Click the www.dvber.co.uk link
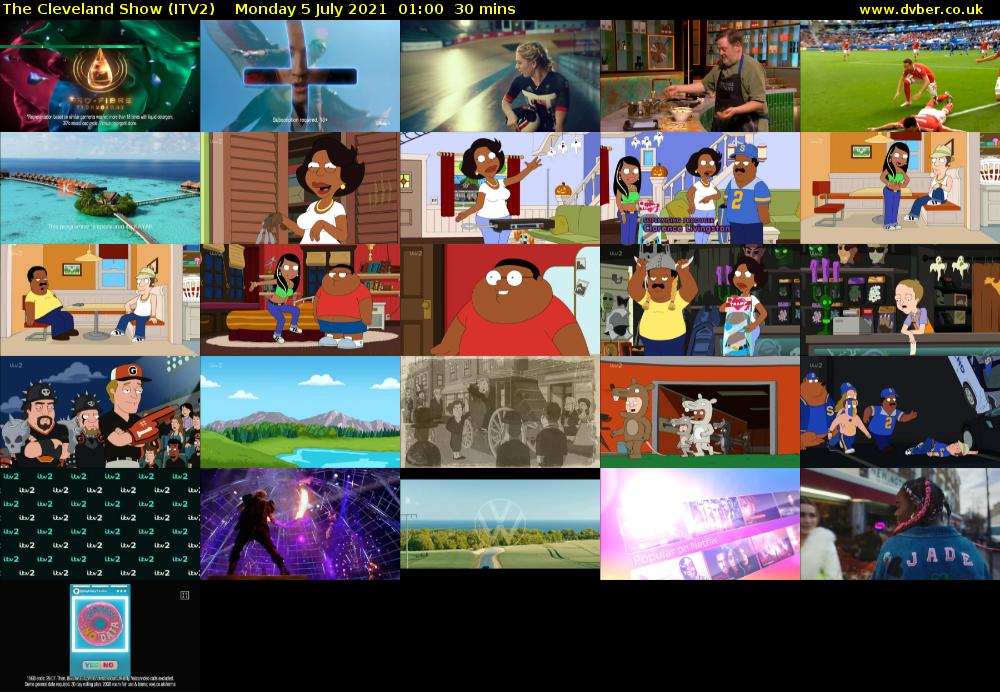1000x692 pixels. (x=921, y=10)
